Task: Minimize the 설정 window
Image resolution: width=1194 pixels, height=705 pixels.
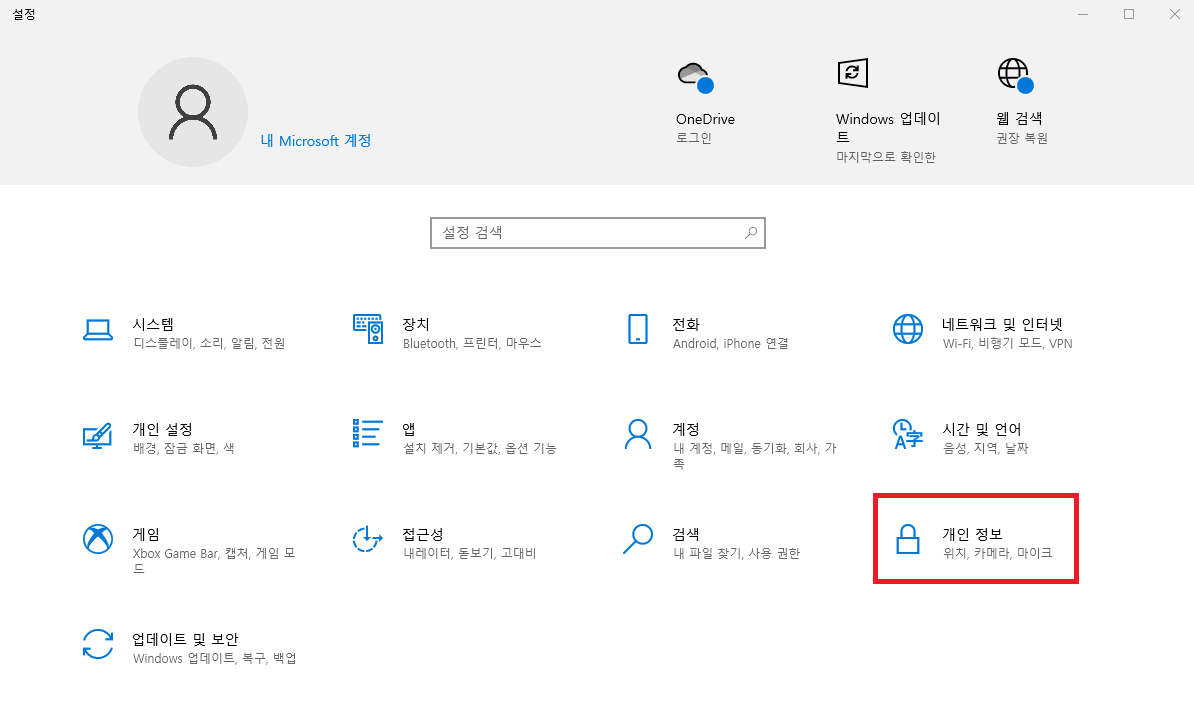Action: pyautogui.click(x=1083, y=14)
